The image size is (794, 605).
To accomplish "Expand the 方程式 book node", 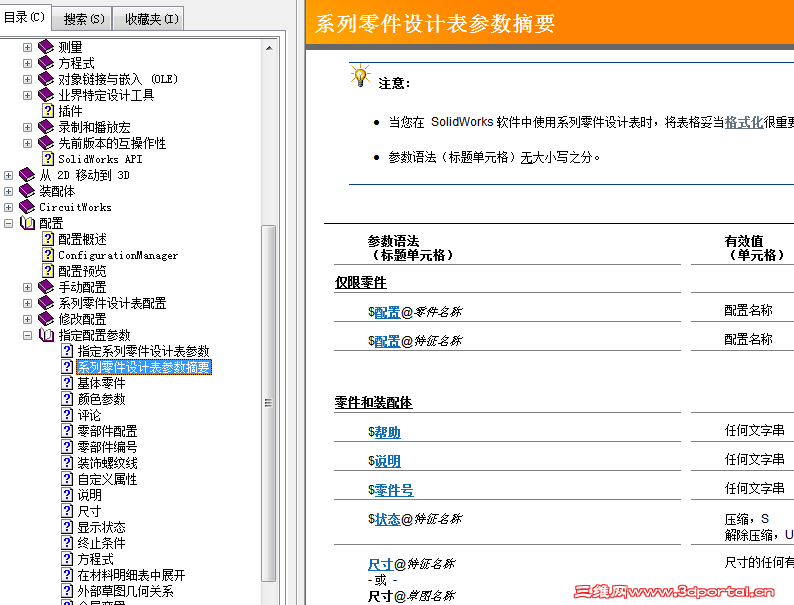I will pyautogui.click(x=27, y=63).
